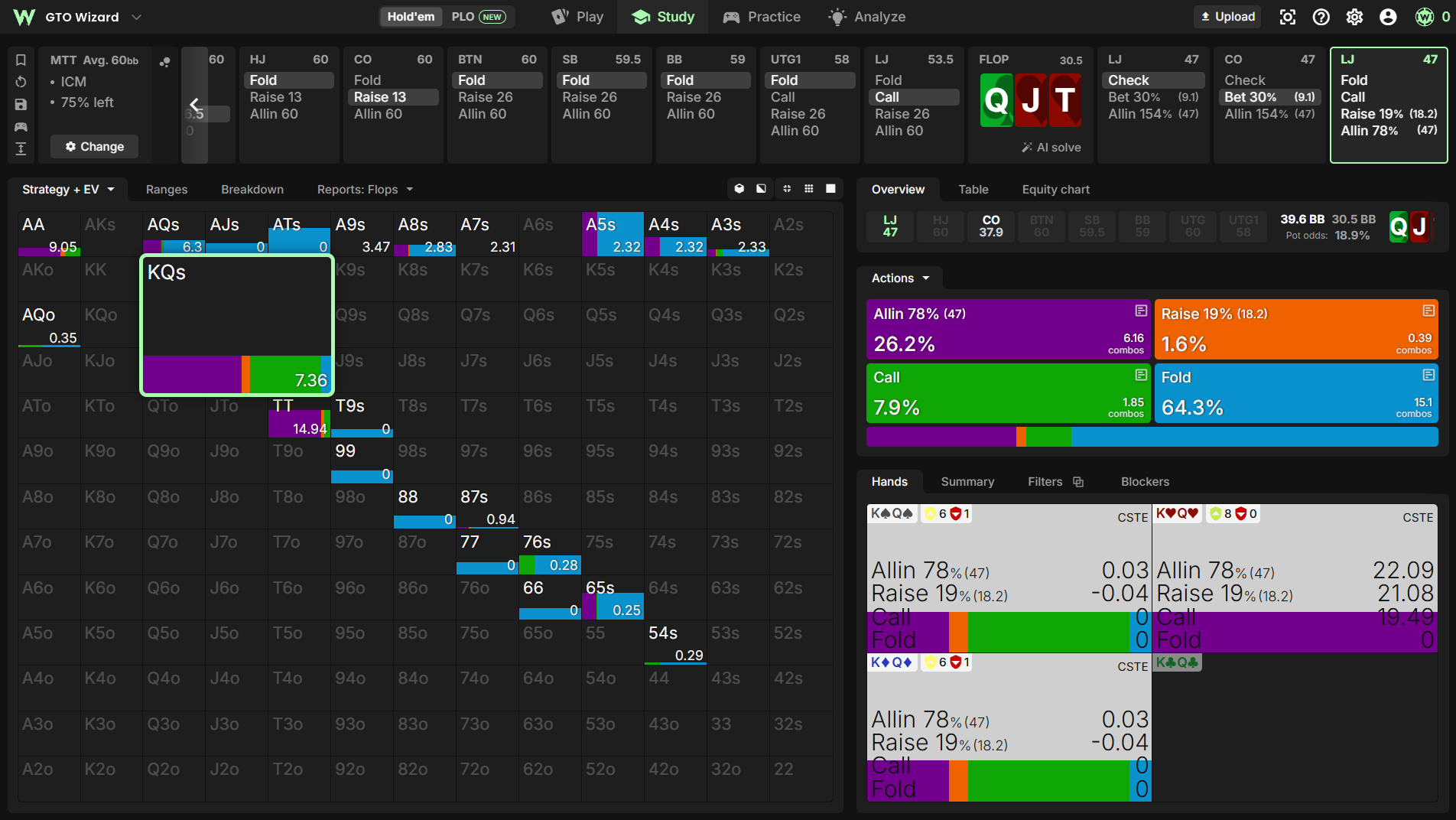Viewport: 1456px width, 820px height.
Task: Open the Practice tab
Action: [762, 17]
